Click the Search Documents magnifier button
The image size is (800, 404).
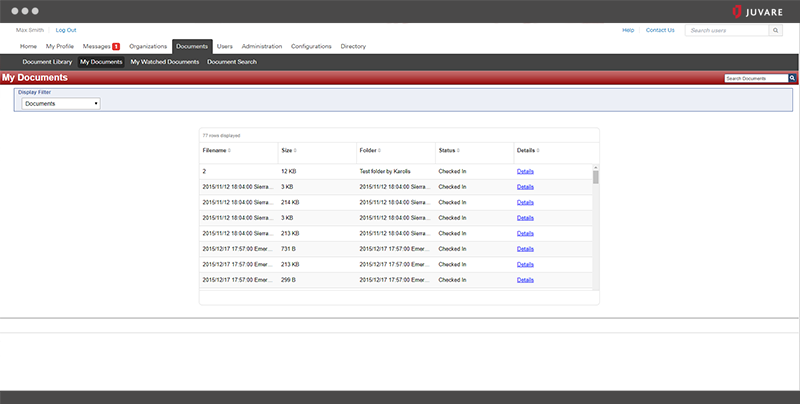point(792,78)
